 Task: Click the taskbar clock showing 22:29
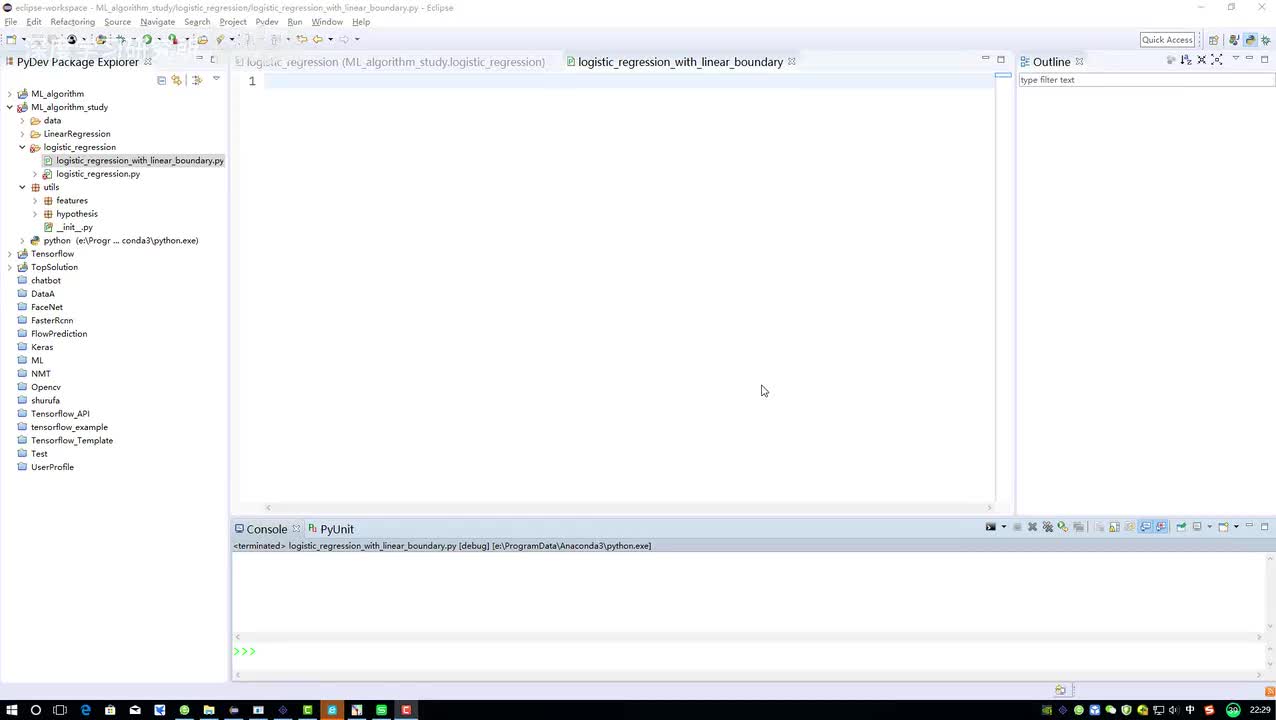click(1260, 710)
